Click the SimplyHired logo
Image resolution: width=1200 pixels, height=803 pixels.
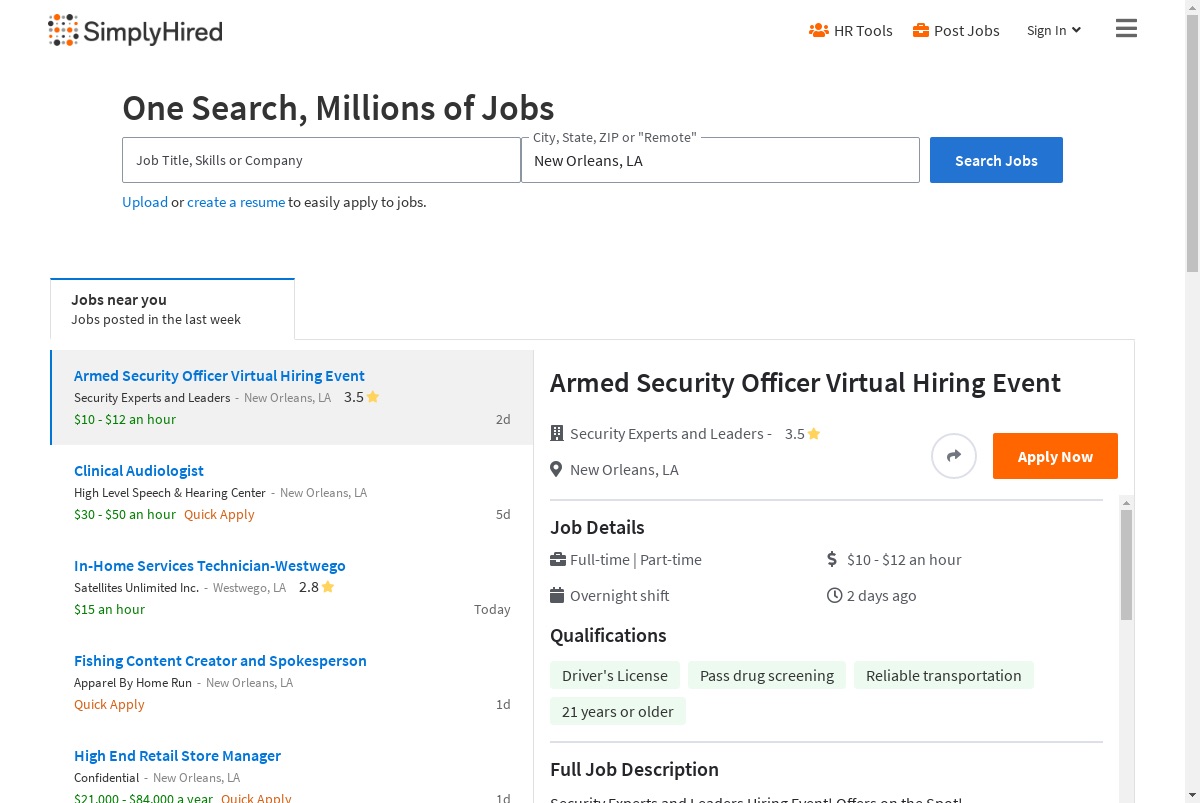(x=135, y=31)
